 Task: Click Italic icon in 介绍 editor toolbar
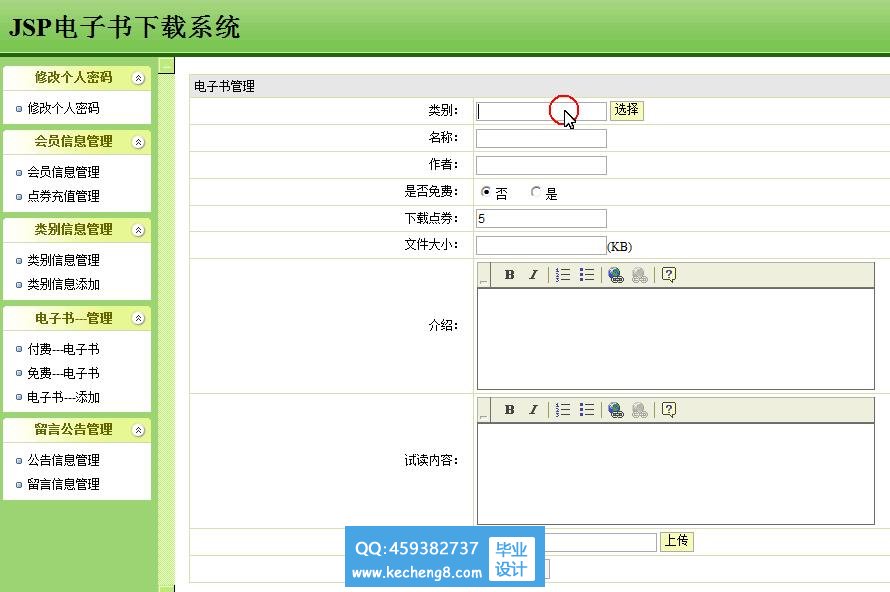[x=533, y=275]
